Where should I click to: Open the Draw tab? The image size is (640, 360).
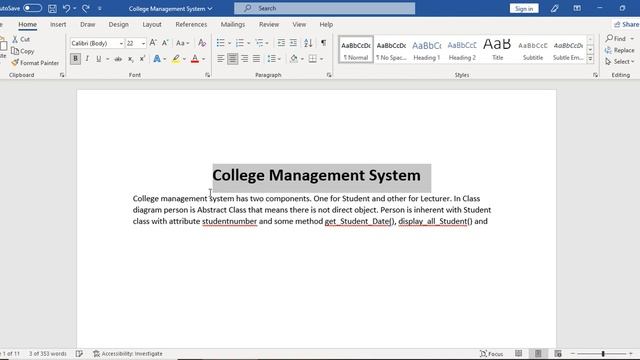pos(87,24)
